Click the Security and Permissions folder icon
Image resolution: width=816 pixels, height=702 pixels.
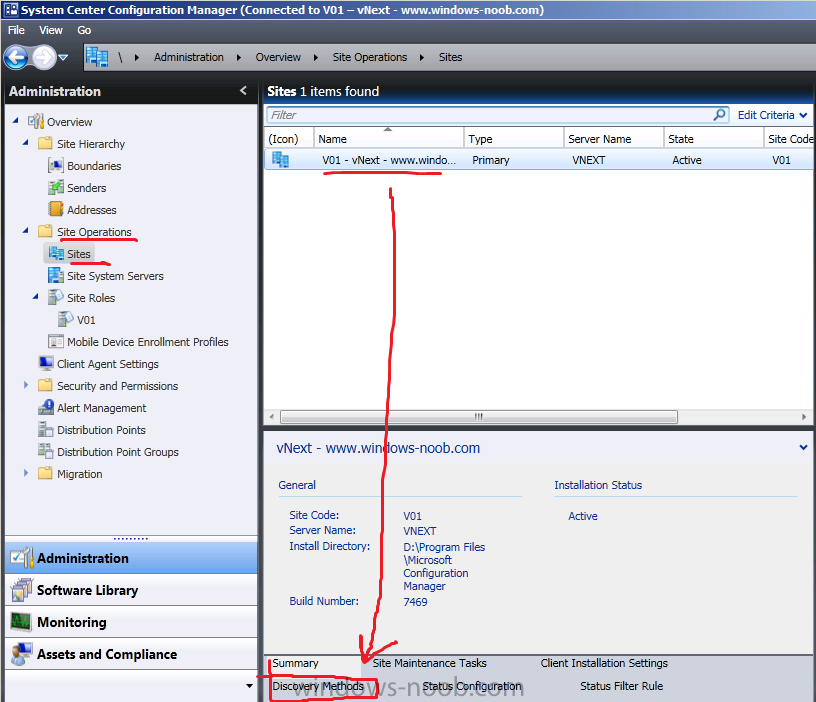pyautogui.click(x=45, y=385)
